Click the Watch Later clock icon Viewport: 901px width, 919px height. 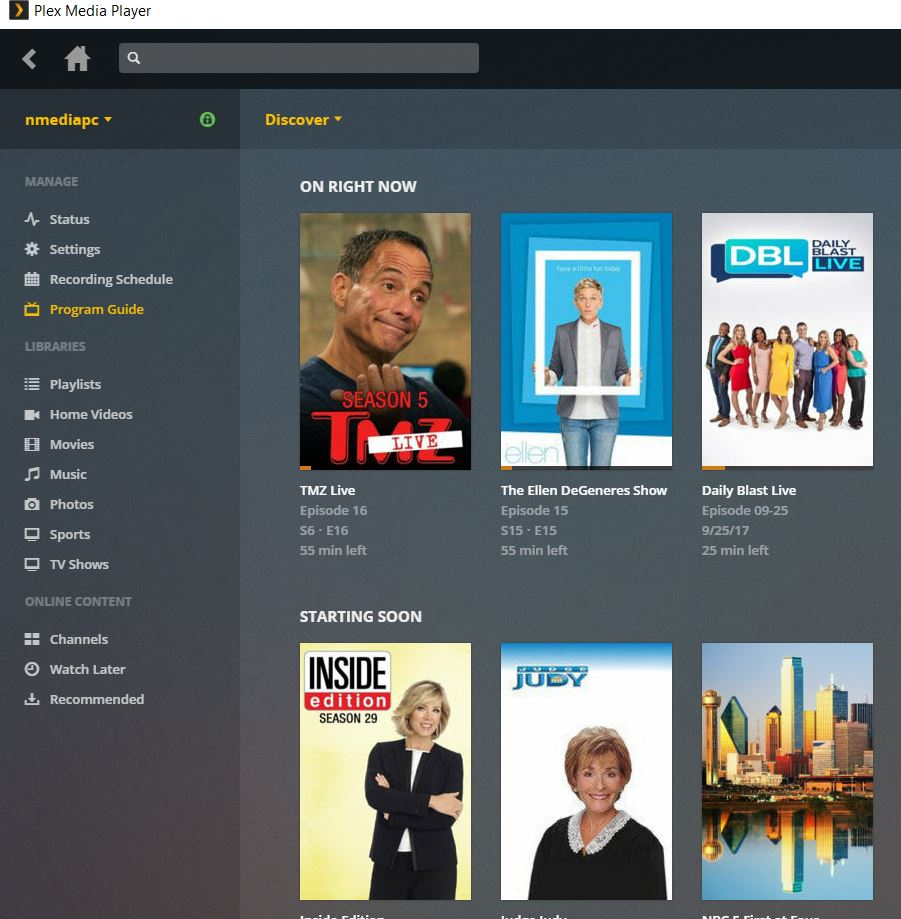pos(32,669)
